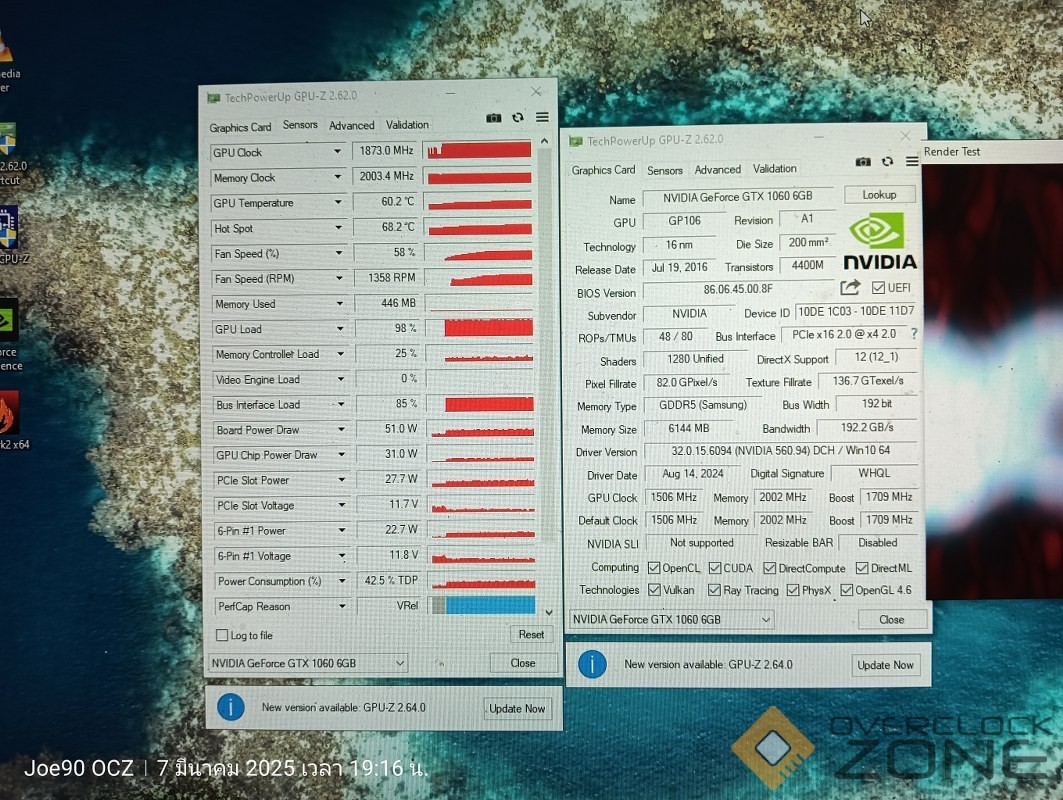Click Update Now in right notification

[x=885, y=665]
